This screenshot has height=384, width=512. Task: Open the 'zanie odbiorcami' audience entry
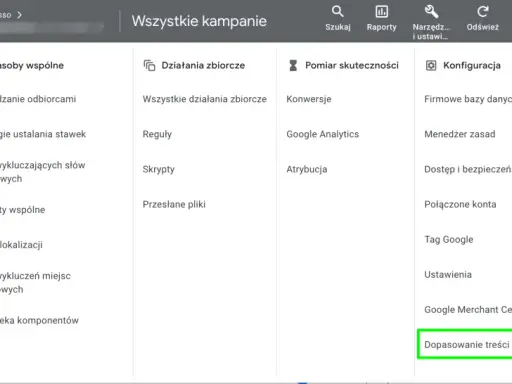[38, 99]
